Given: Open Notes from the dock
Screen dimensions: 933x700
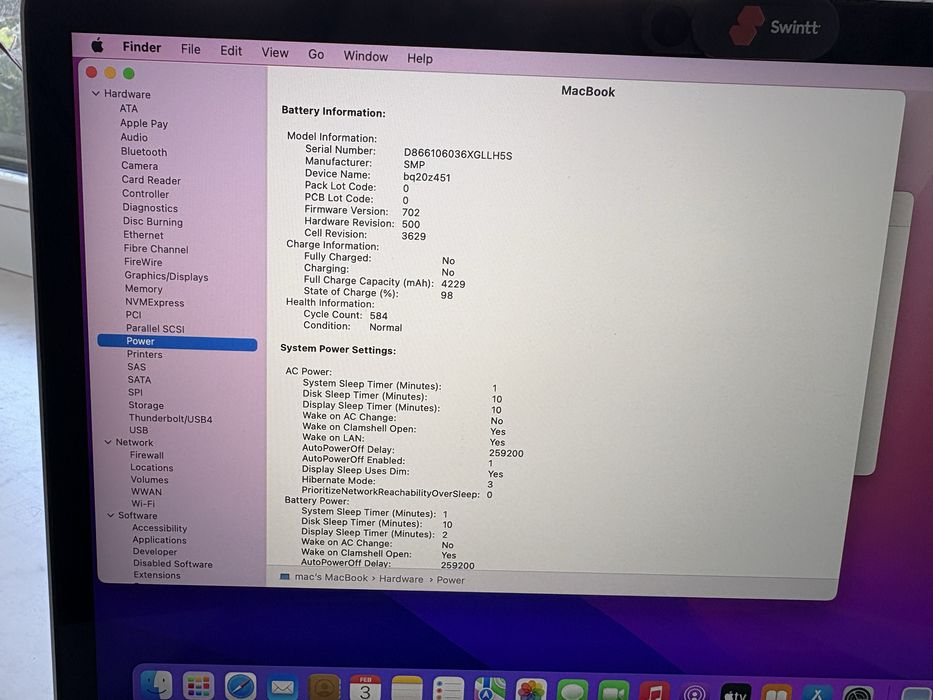Looking at the screenshot, I should click(x=407, y=689).
